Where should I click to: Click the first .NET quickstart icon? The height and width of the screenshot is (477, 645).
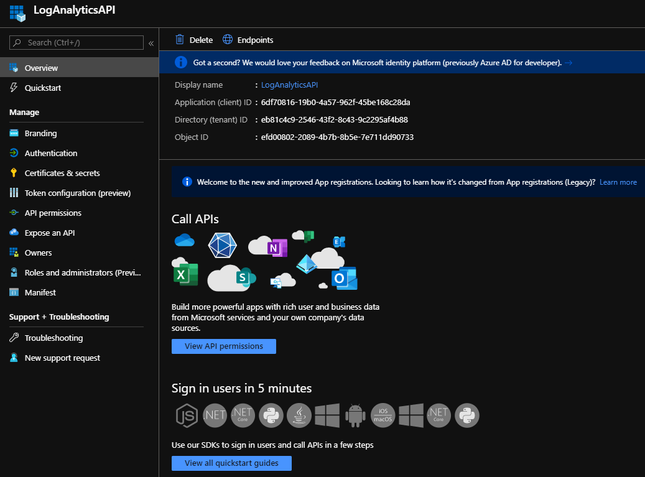click(215, 415)
